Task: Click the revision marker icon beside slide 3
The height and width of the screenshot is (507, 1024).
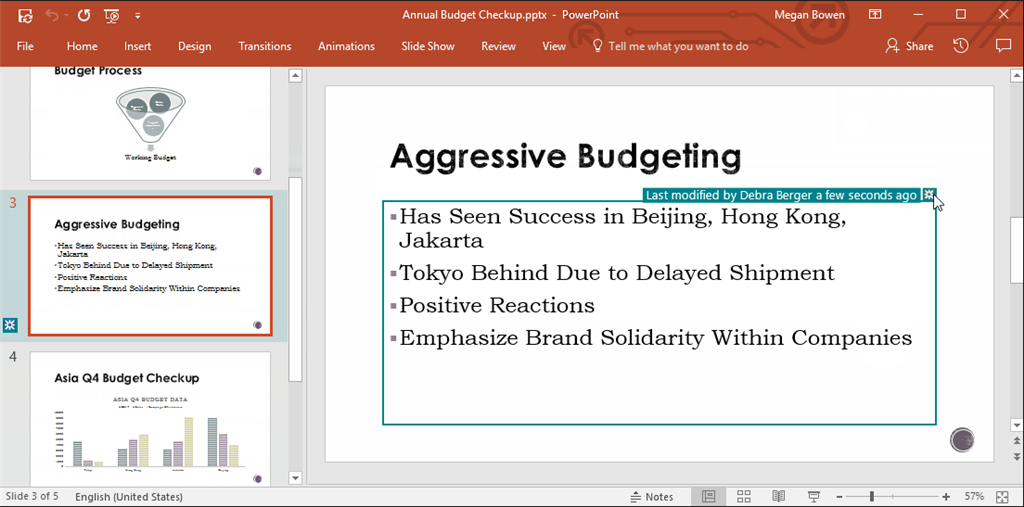Action: click(10, 325)
